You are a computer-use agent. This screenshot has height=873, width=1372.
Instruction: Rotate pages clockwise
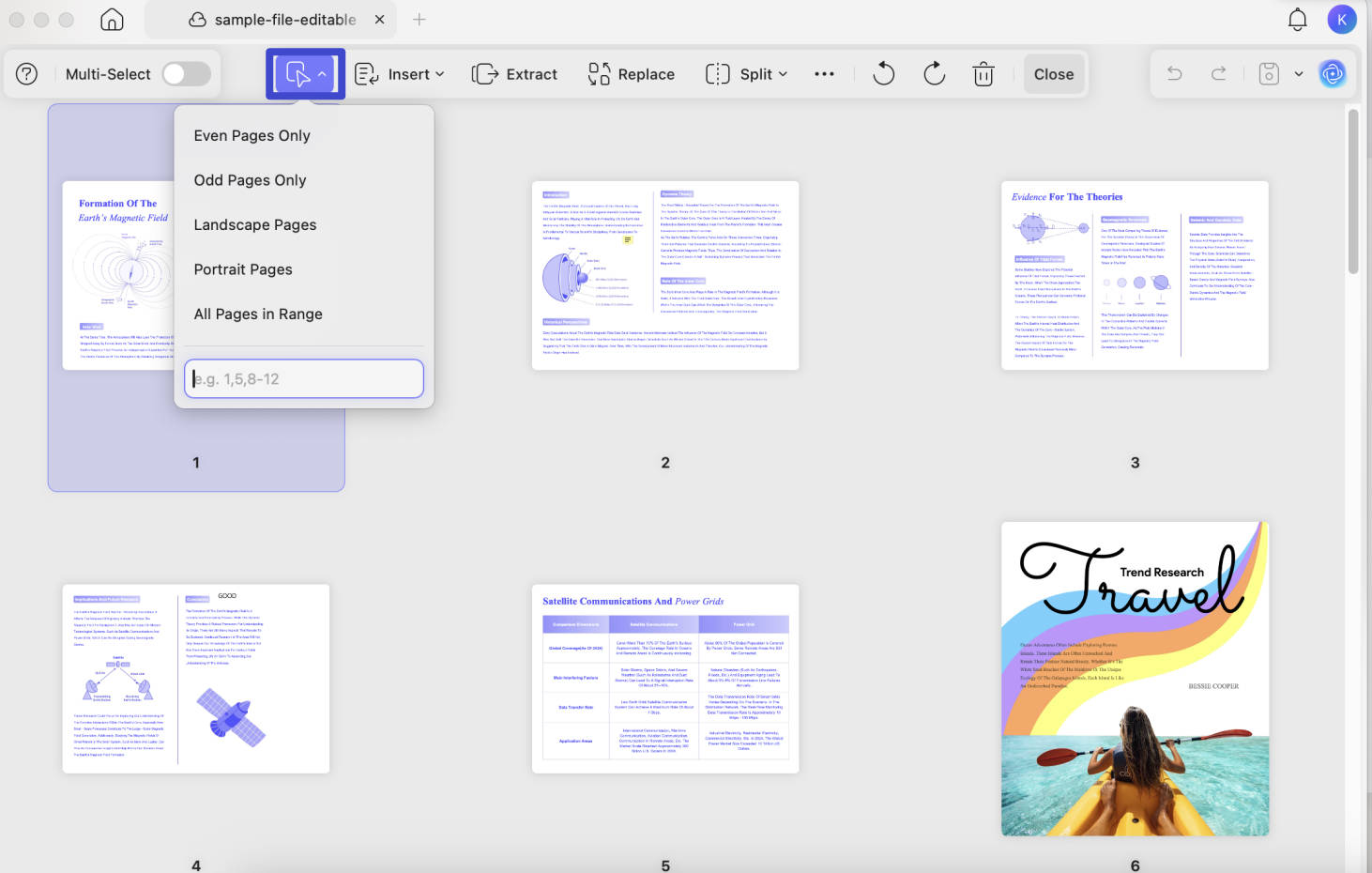934,74
